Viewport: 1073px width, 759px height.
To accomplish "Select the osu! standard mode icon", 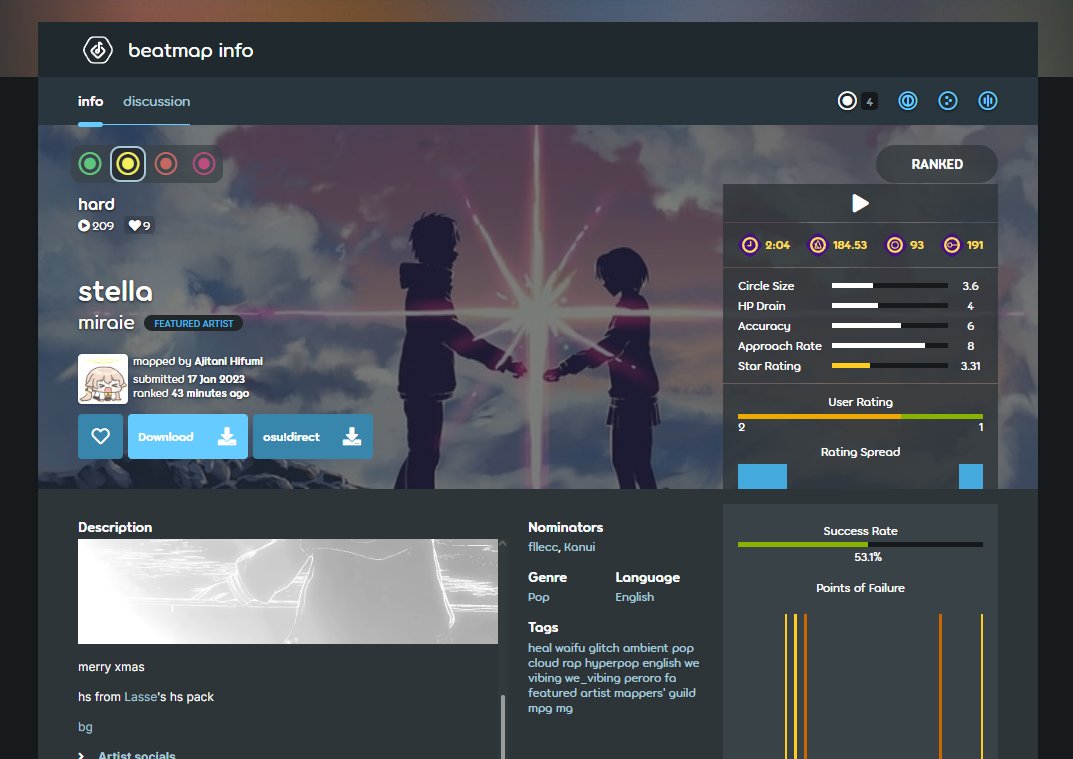I will click(x=847, y=101).
